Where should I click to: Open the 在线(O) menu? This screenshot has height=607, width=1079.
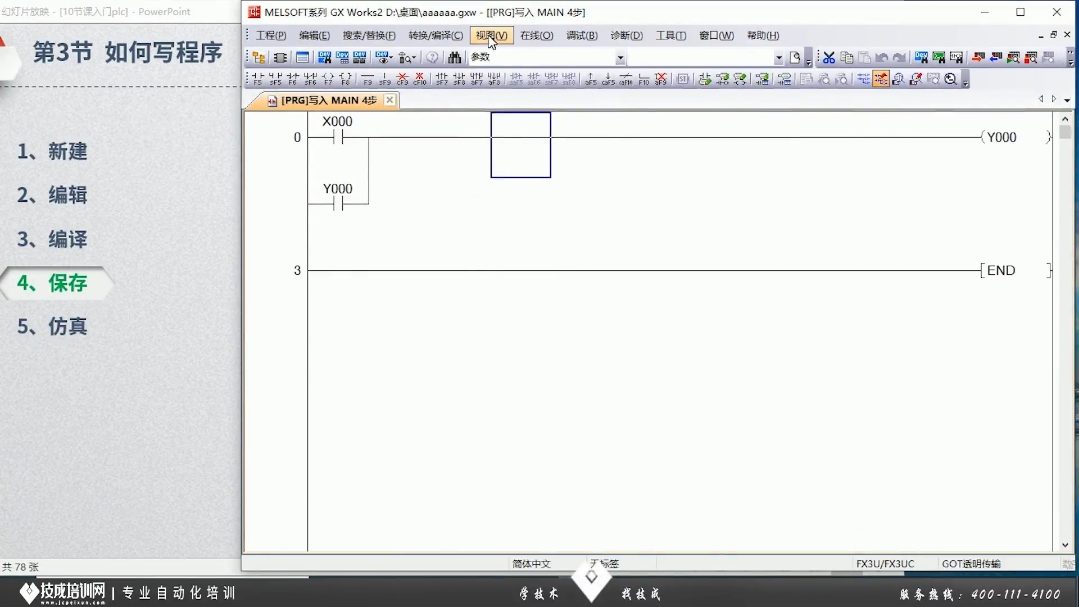click(x=537, y=35)
